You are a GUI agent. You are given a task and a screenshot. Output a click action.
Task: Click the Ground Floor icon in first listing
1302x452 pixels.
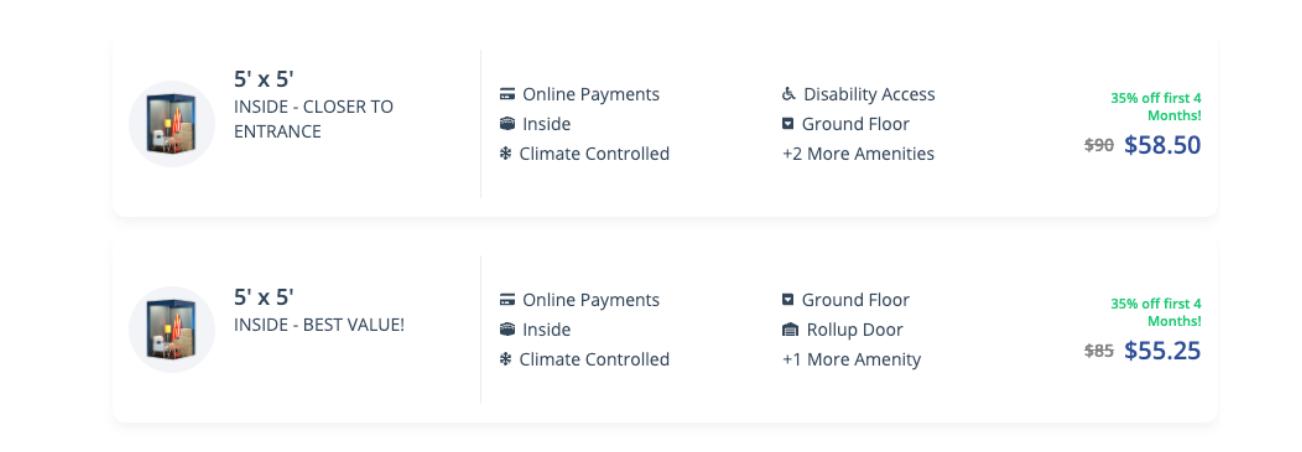[789, 124]
